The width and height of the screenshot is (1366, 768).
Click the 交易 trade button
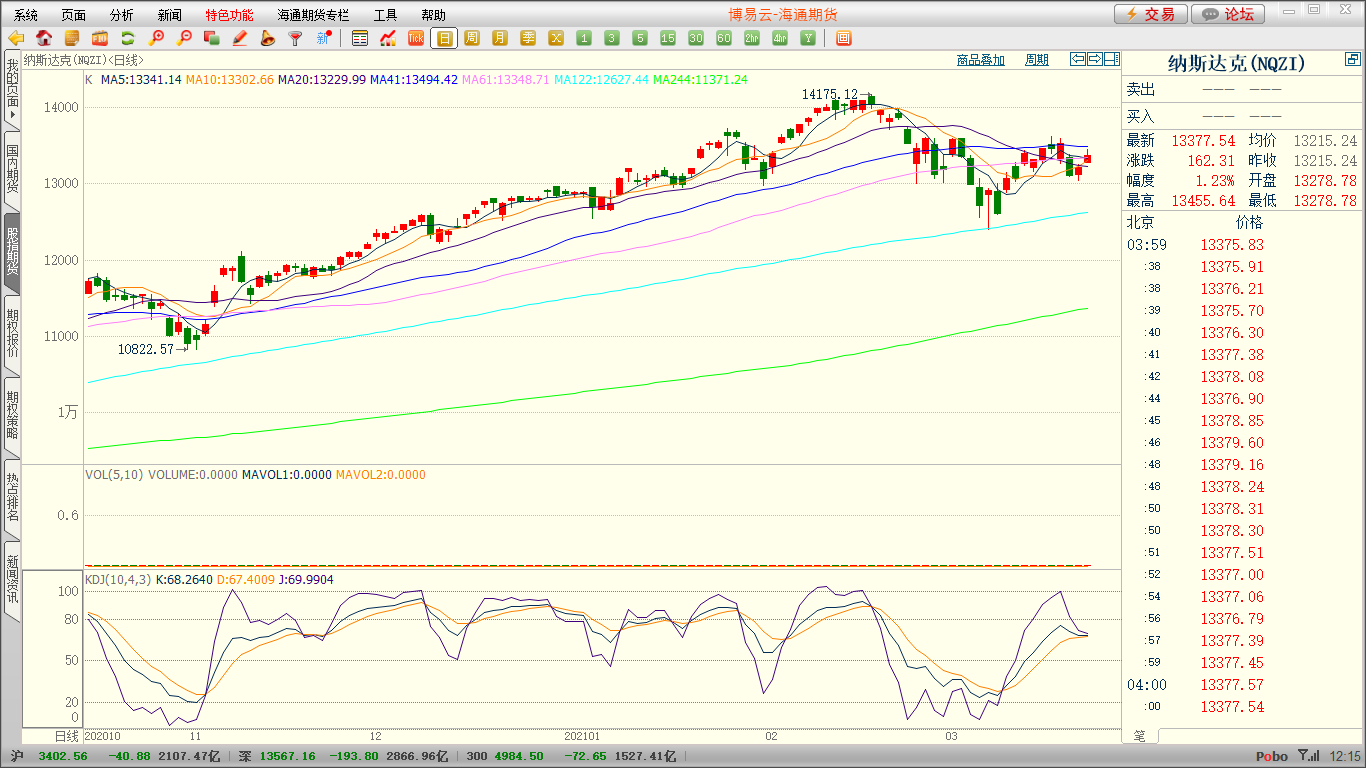pos(1151,14)
